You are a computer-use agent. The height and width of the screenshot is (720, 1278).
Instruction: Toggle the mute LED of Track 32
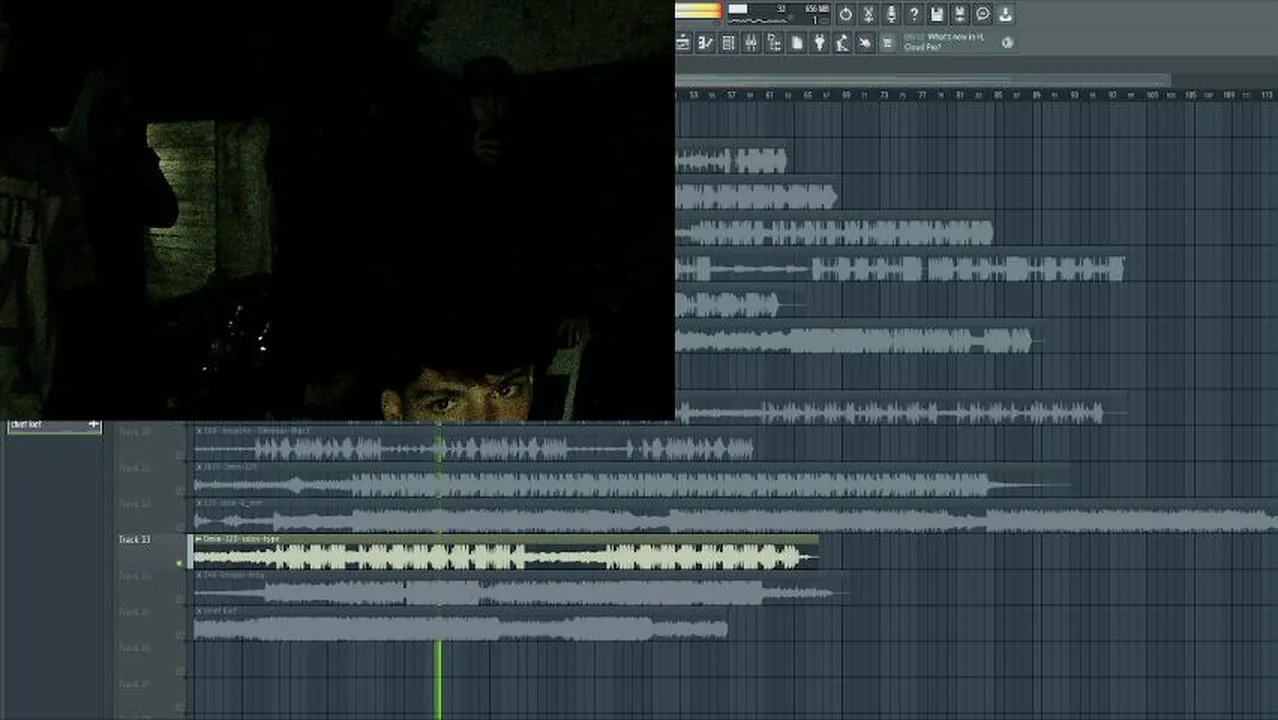pyautogui.click(x=180, y=527)
